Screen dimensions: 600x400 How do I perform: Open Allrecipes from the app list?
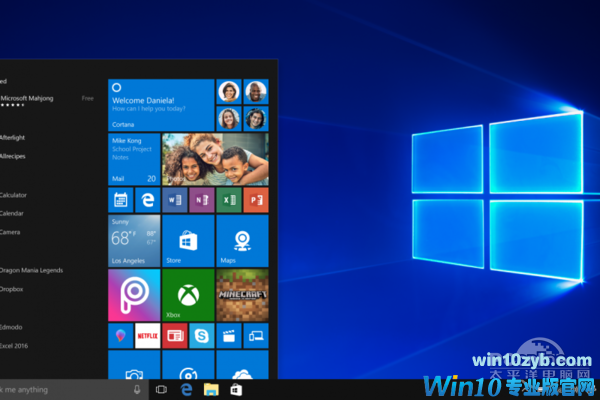[x=13, y=156]
